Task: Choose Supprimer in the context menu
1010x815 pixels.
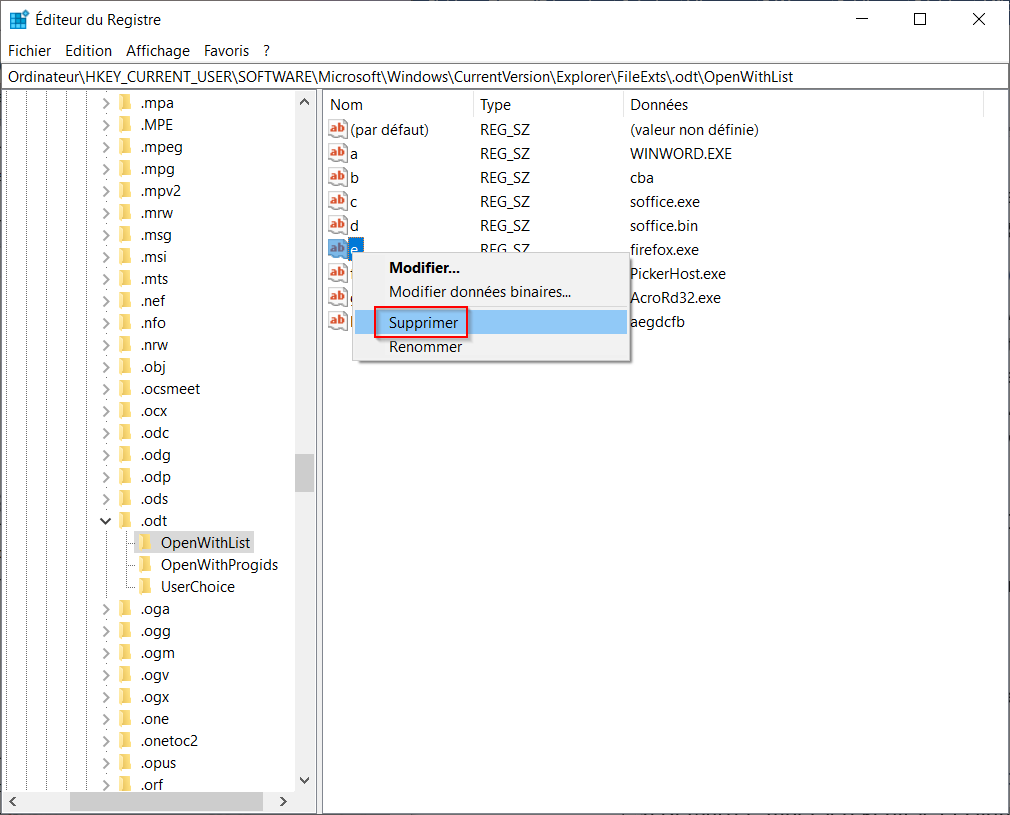Action: (491, 322)
